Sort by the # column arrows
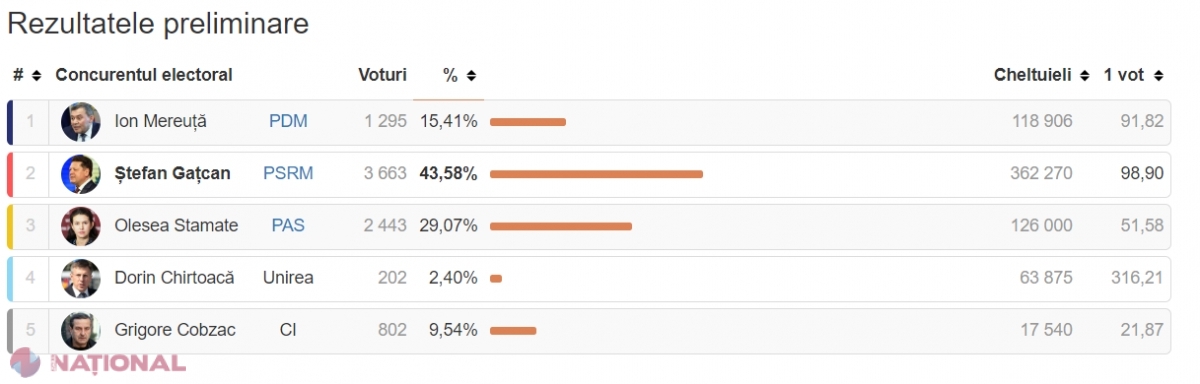Viewport: 1200px width, 384px height. (x=36, y=75)
